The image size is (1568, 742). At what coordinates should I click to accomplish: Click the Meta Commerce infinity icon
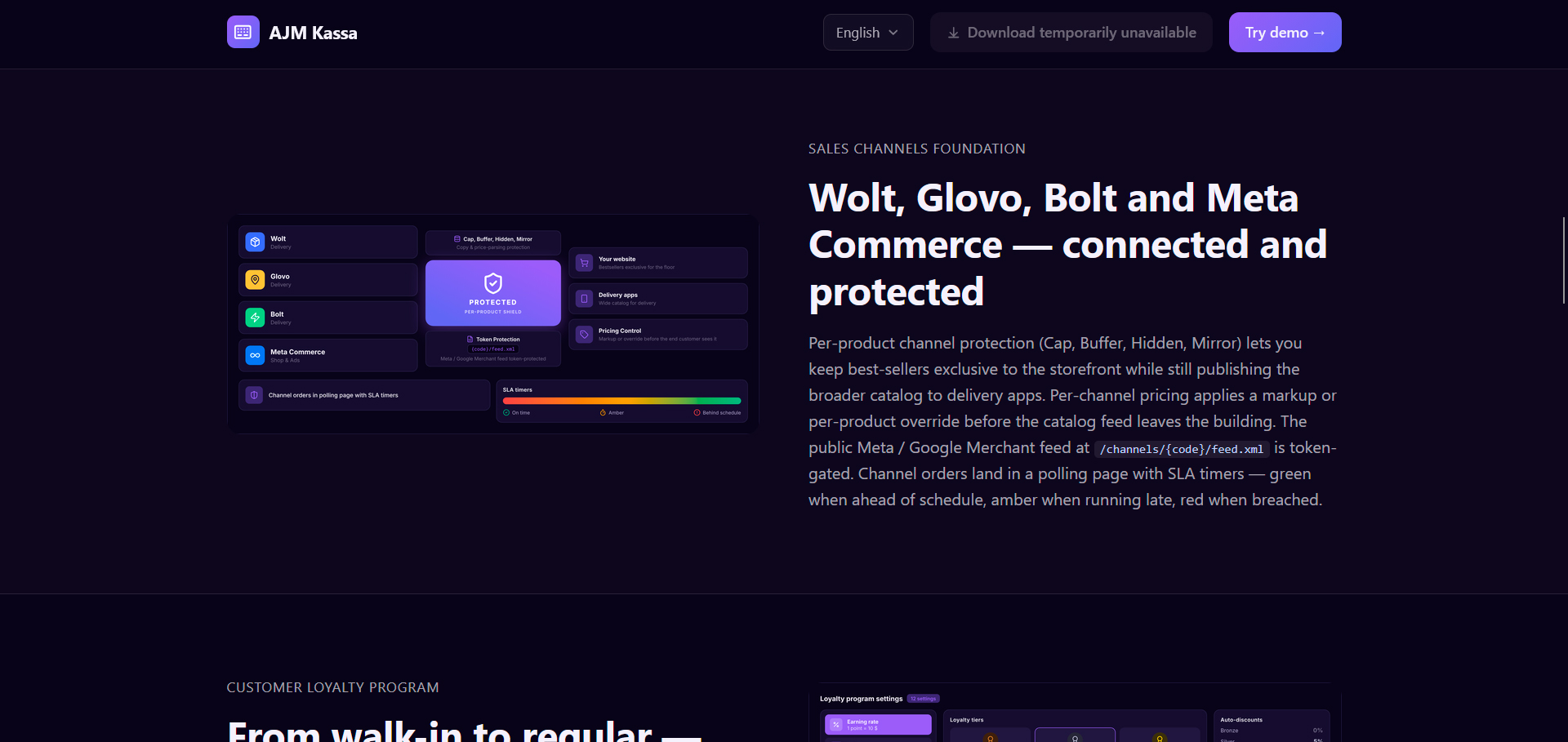click(255, 355)
